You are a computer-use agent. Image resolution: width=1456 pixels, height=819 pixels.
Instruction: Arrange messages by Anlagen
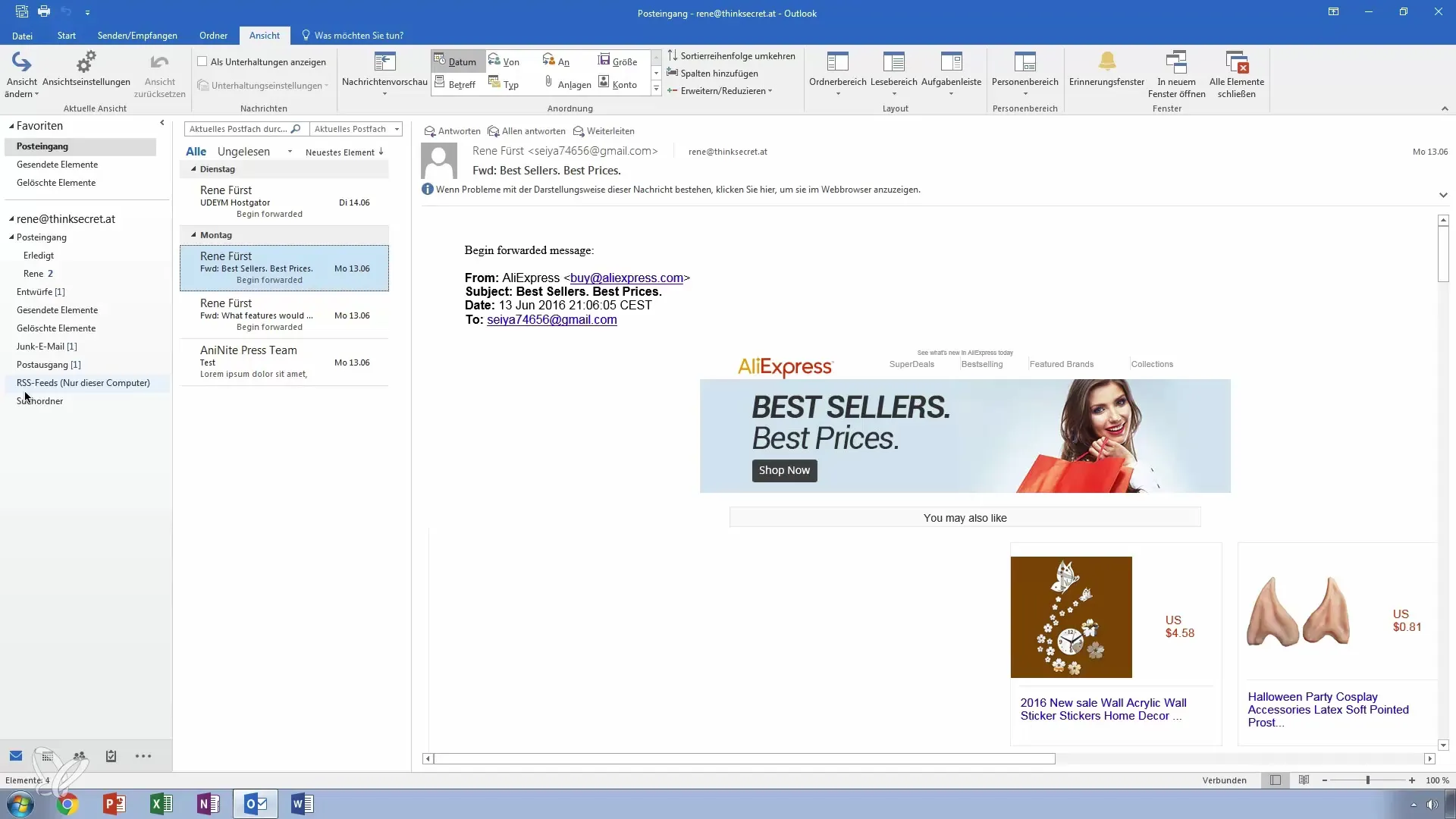click(568, 84)
